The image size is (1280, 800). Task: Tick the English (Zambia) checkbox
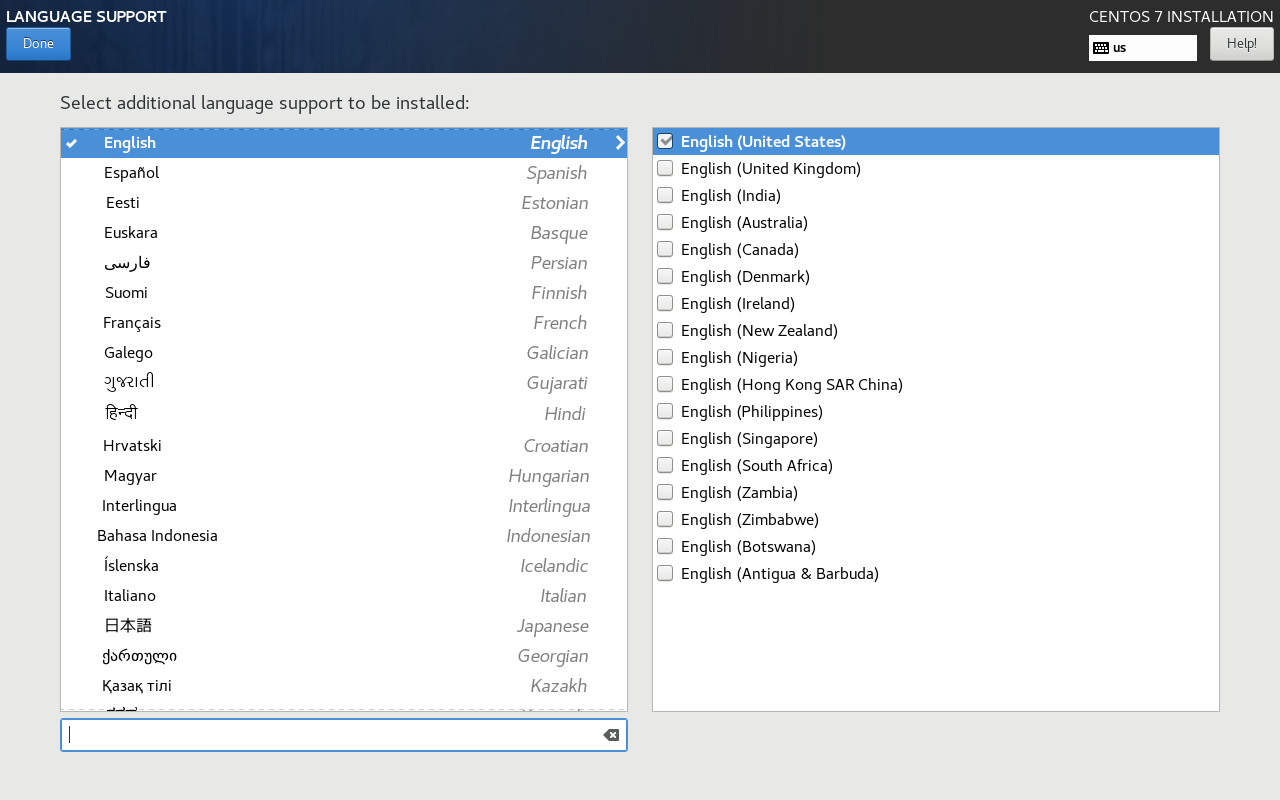click(x=665, y=492)
